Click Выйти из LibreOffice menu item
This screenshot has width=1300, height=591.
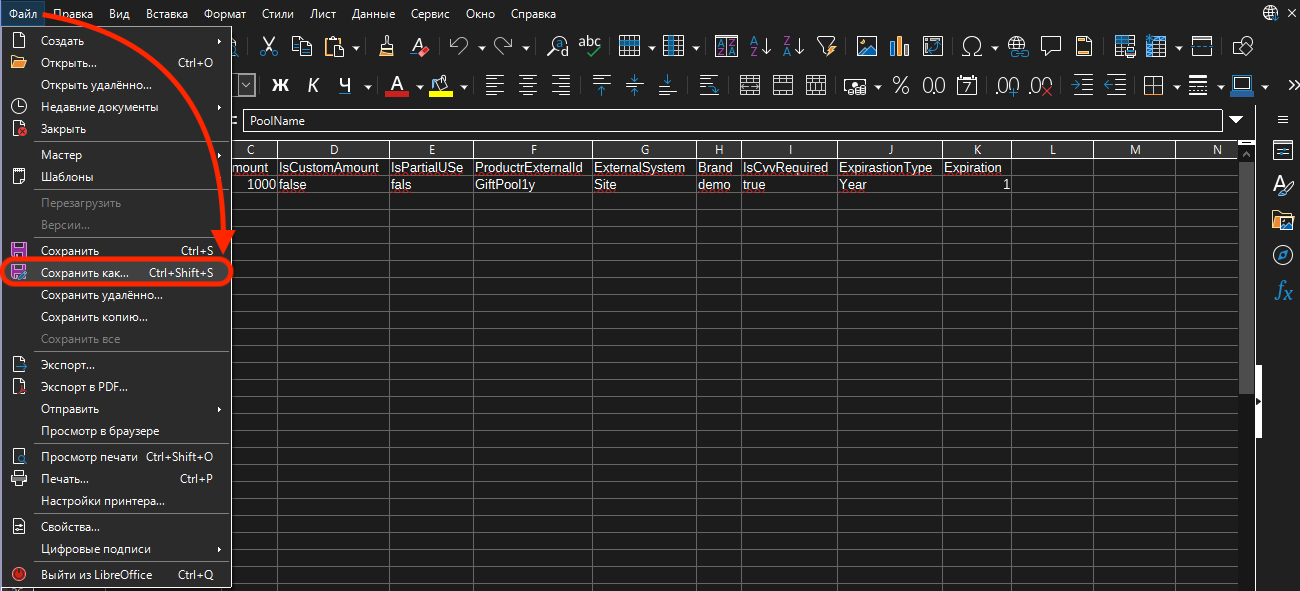[116, 575]
